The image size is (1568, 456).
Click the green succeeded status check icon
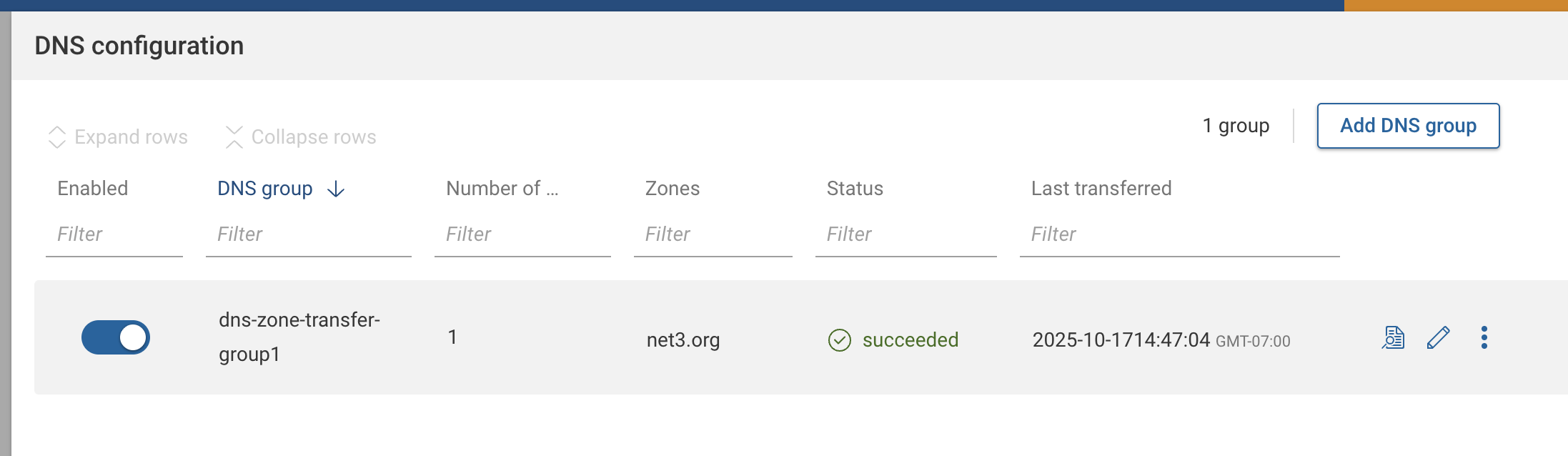point(840,339)
